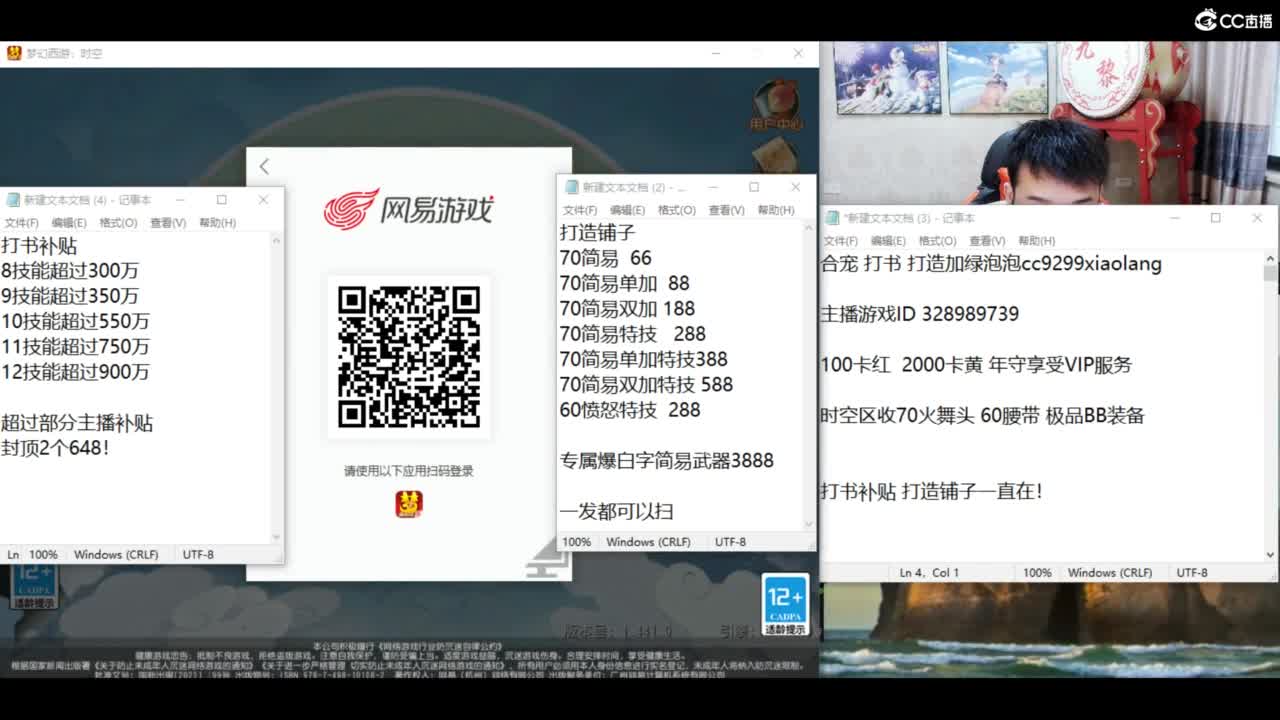Screen dimensions: 1280x720
Task: Click the text line 封顶2个648!
Action: pyautogui.click(x=55, y=448)
